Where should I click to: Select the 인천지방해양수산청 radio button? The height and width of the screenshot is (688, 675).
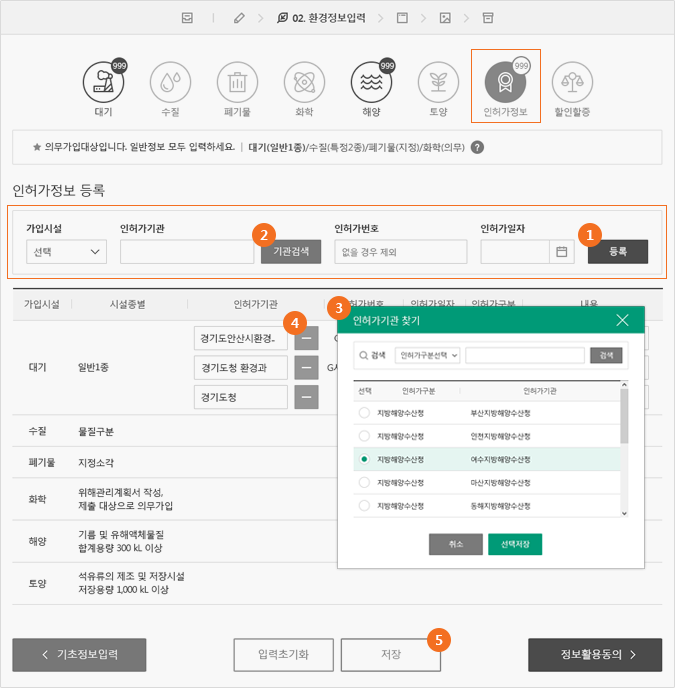pyautogui.click(x=364, y=436)
